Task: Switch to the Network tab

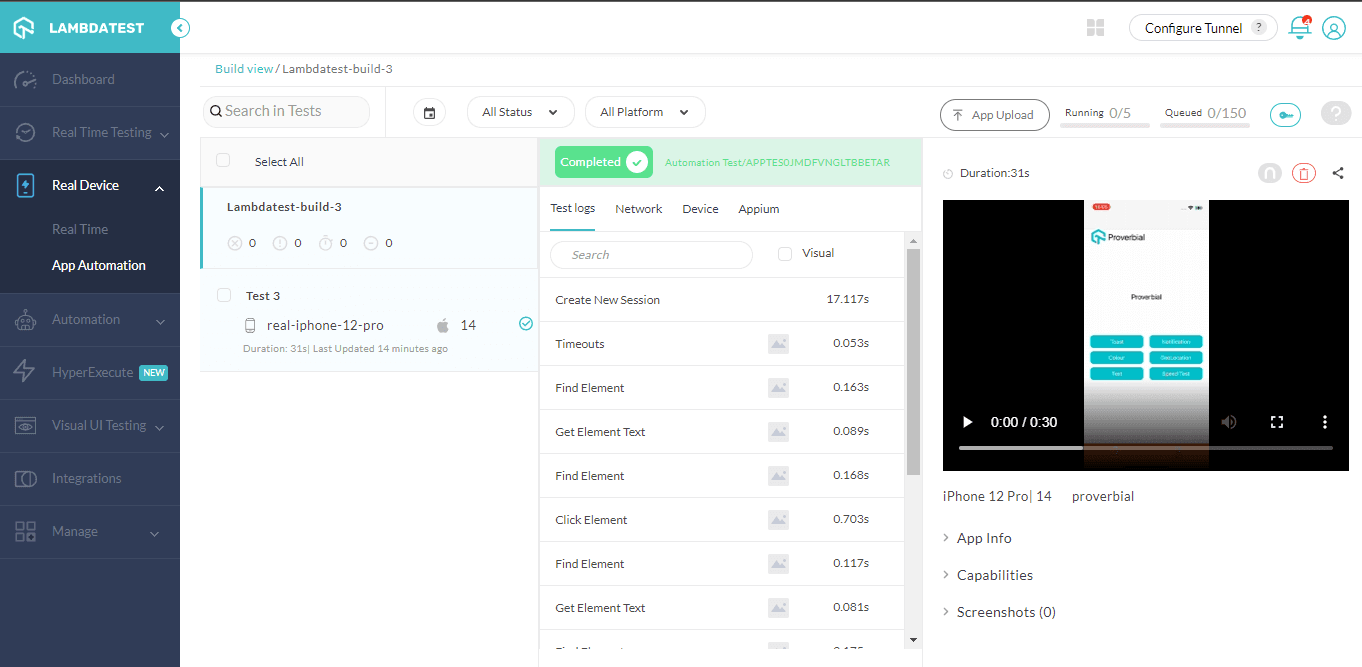Action: [x=638, y=208]
